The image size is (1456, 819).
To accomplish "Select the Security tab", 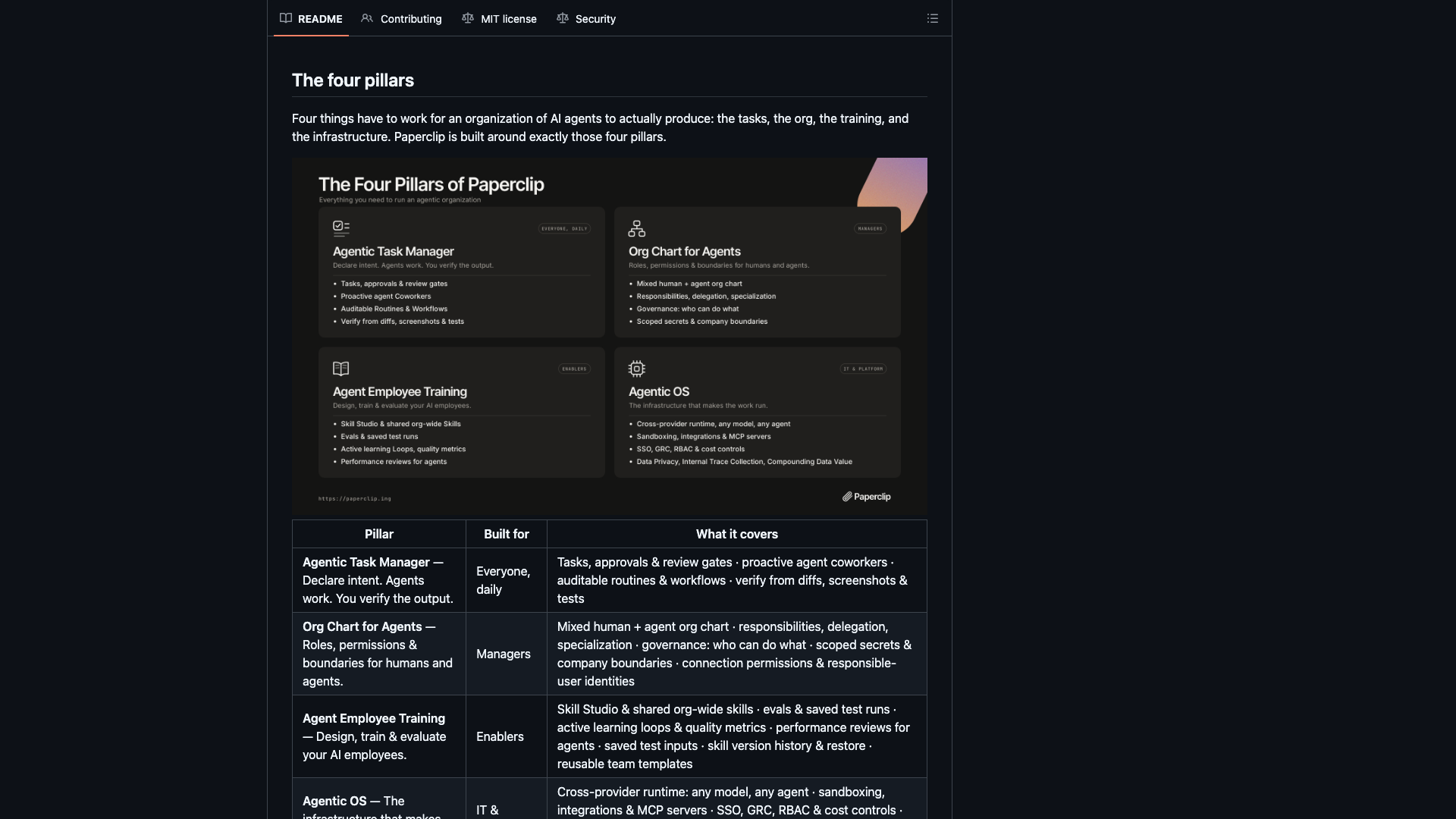I will (586, 19).
